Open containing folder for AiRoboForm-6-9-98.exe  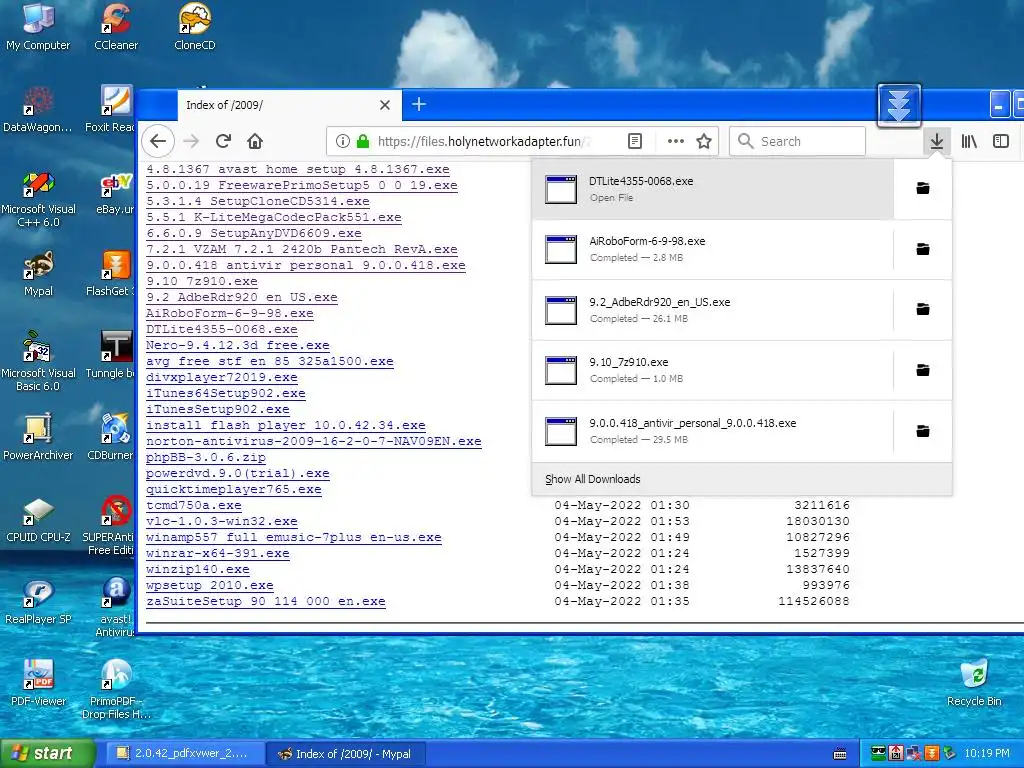[x=923, y=249]
